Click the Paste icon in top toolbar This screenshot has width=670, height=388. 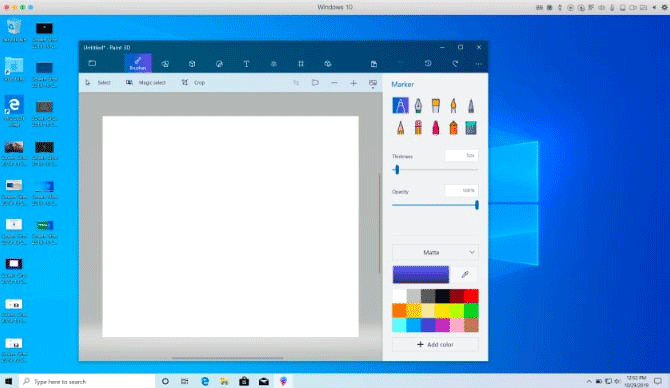click(x=374, y=64)
